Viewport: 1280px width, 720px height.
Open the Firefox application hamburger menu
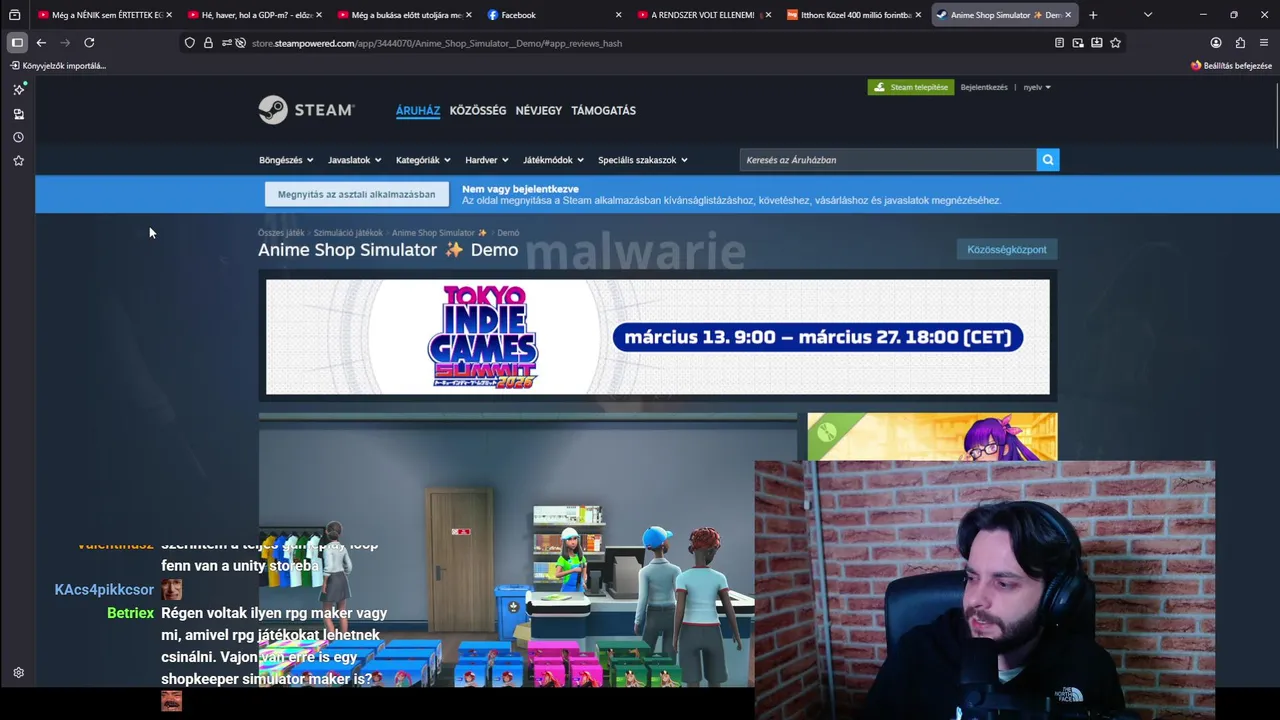(x=1264, y=43)
